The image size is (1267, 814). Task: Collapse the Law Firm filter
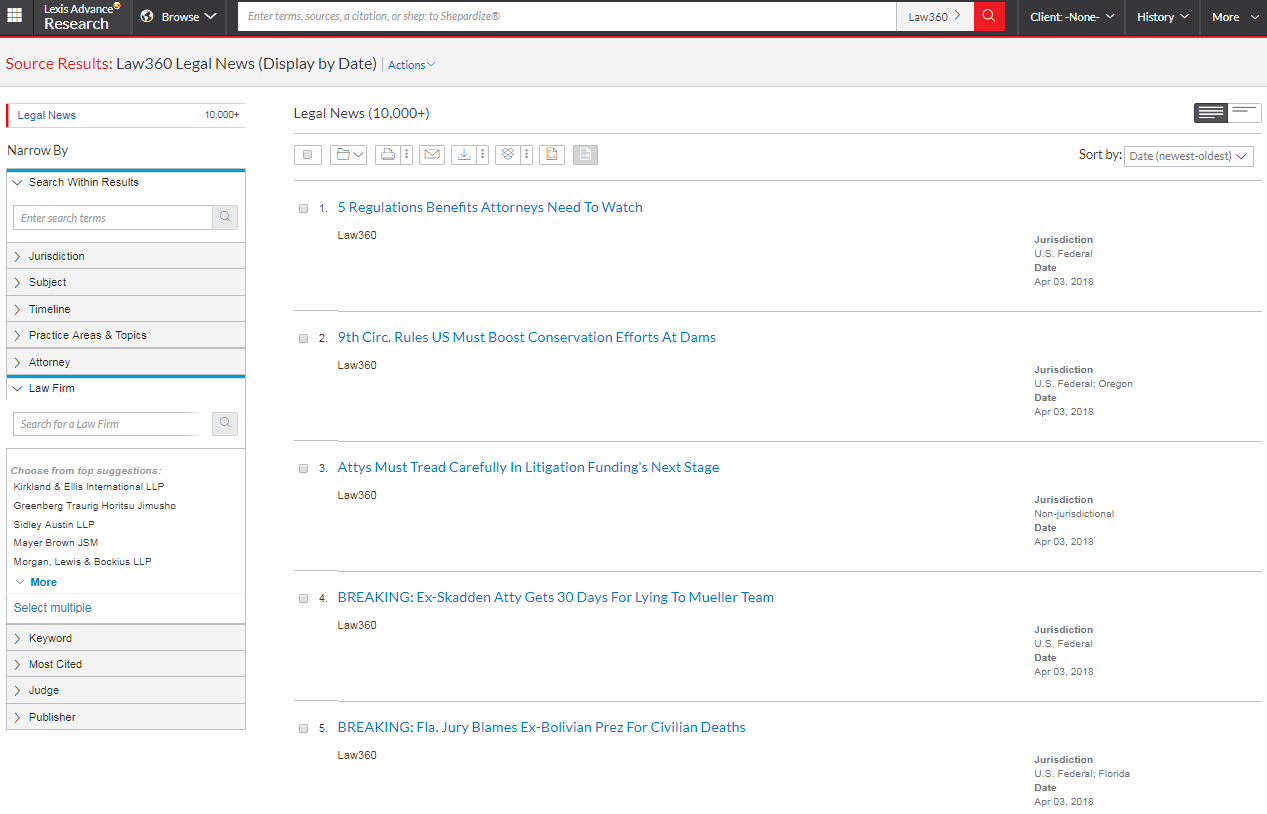click(126, 388)
